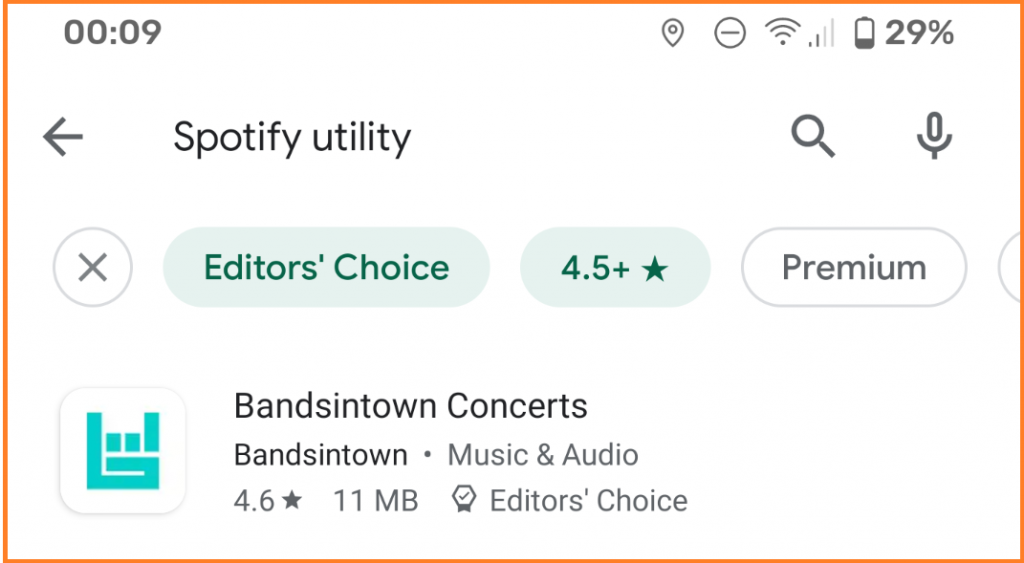Image resolution: width=1024 pixels, height=563 pixels.
Task: Tap the 11 MB size label
Action: 375,500
